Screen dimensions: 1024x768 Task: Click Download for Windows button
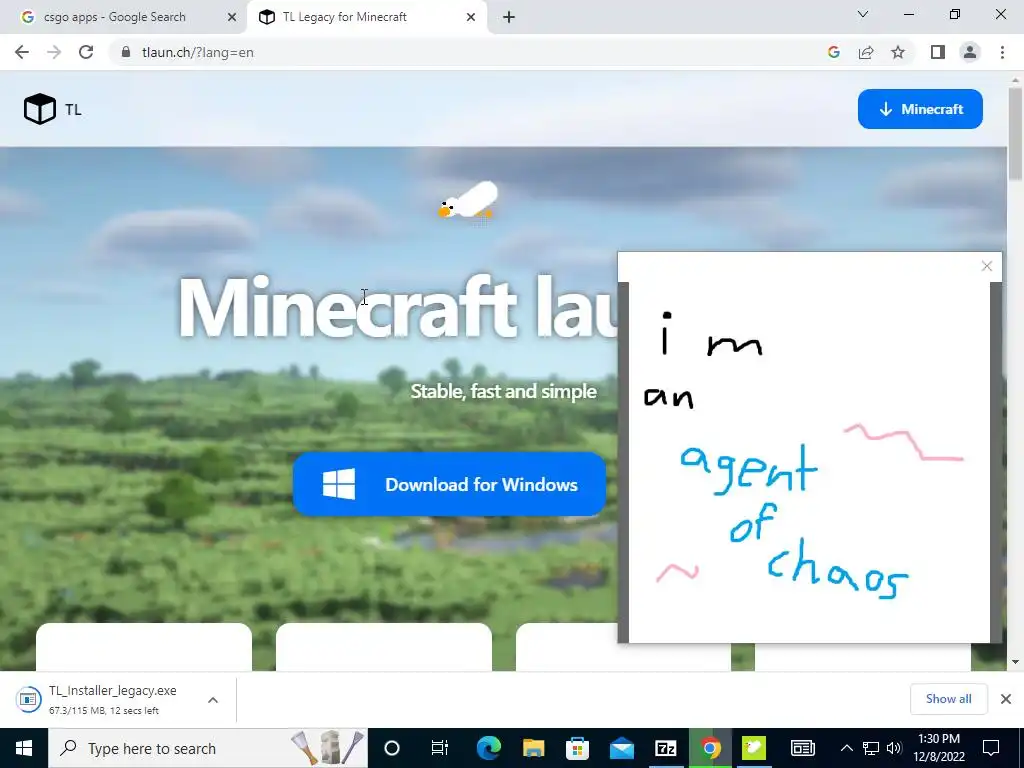449,485
